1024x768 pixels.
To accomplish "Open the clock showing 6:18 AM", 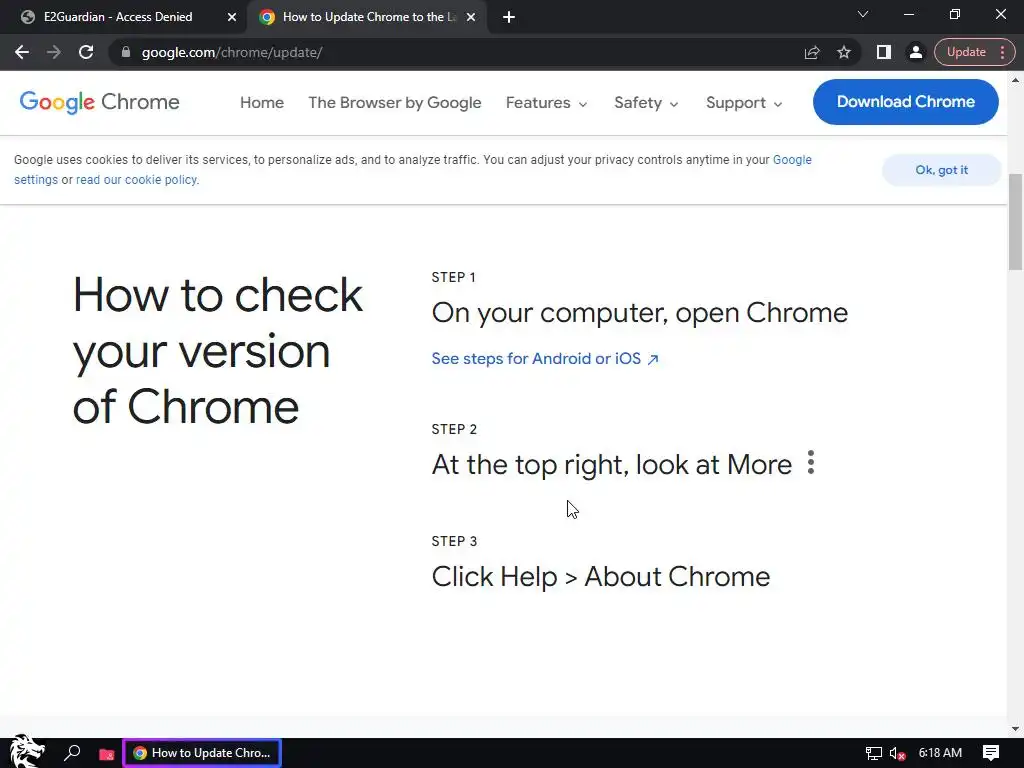I will [x=940, y=753].
